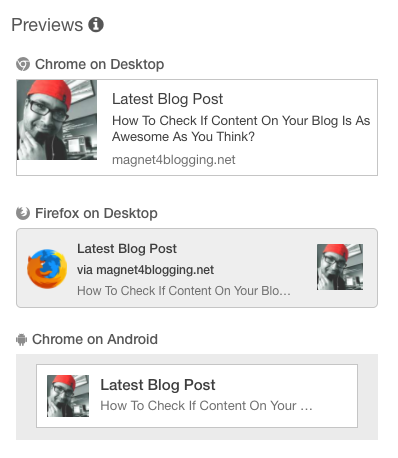Click the large Firefox logo in notification
This screenshot has height=458, width=398.
(x=47, y=269)
